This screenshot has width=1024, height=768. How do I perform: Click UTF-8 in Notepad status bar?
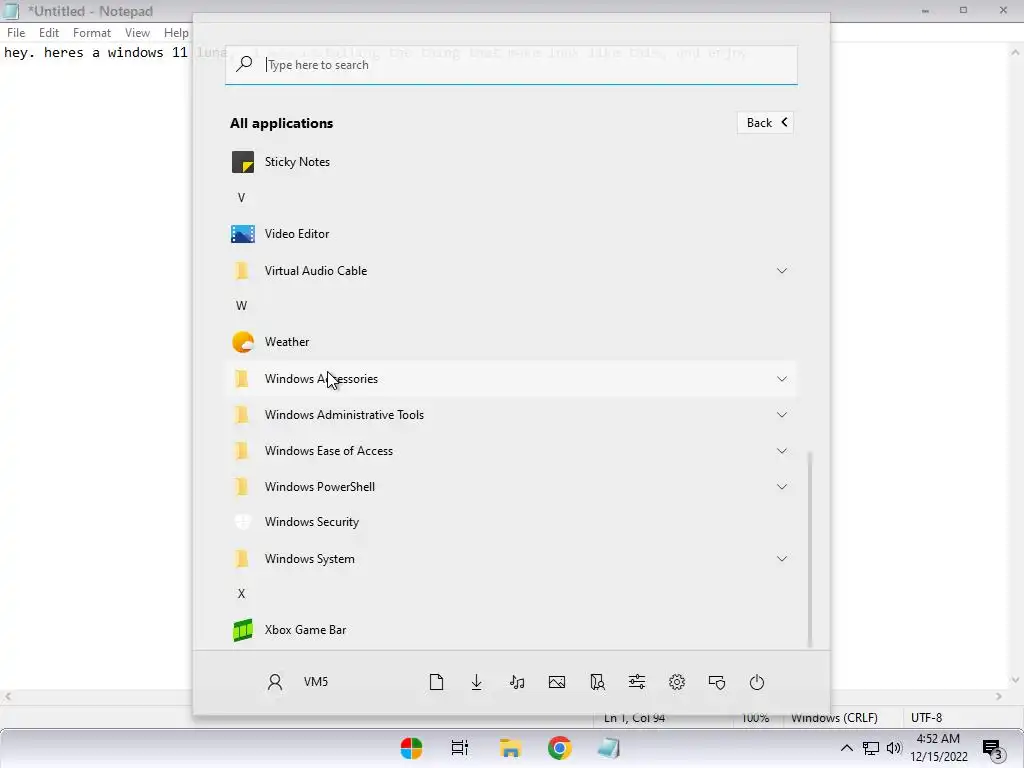927,718
